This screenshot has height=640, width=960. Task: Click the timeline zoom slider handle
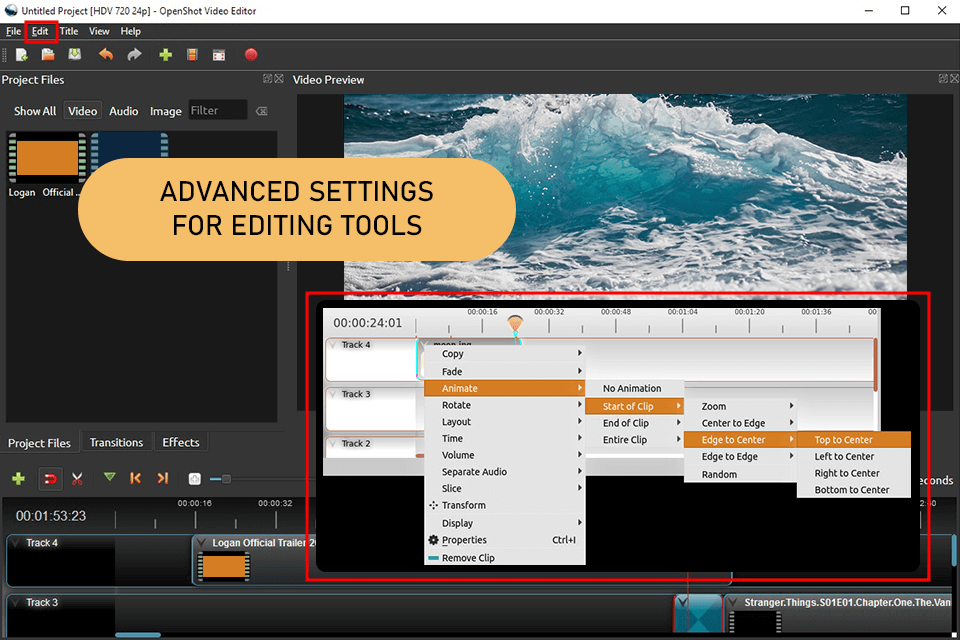[x=227, y=479]
